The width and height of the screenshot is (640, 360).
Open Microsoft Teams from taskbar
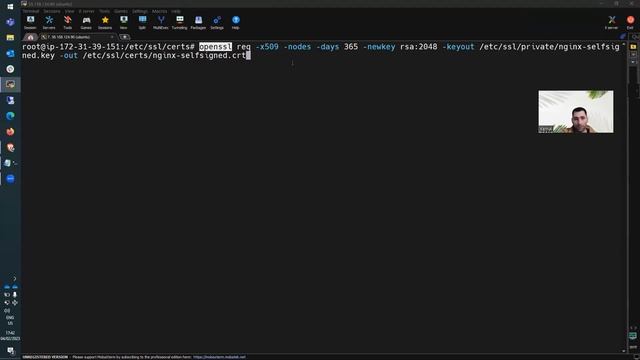pyautogui.click(x=11, y=22)
